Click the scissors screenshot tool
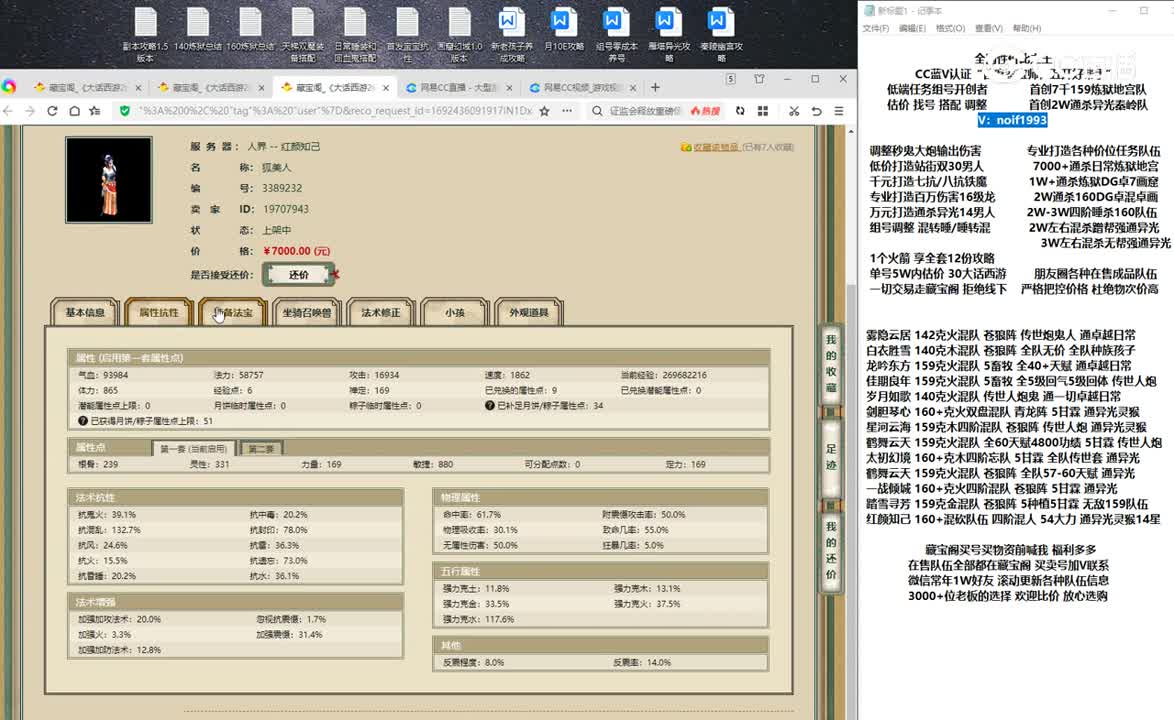Screen dimensions: 1174x720 point(794,111)
